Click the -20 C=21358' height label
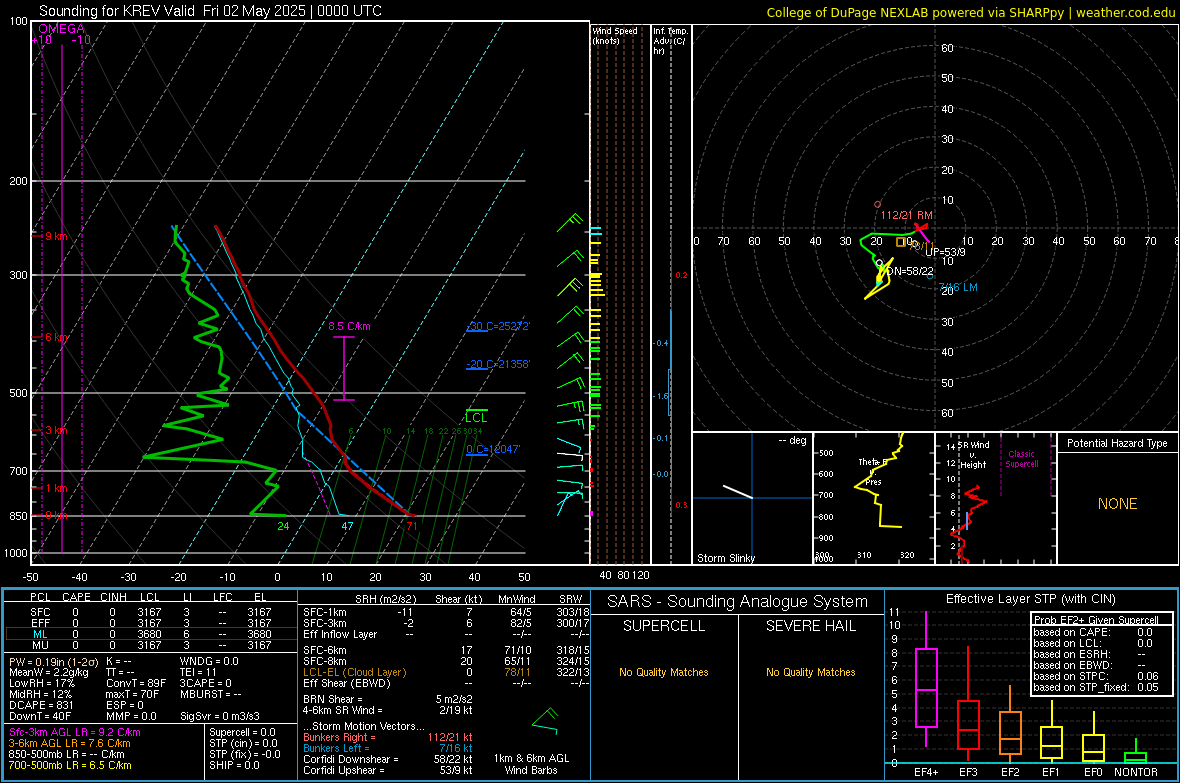This screenshot has width=1180, height=783. (498, 364)
